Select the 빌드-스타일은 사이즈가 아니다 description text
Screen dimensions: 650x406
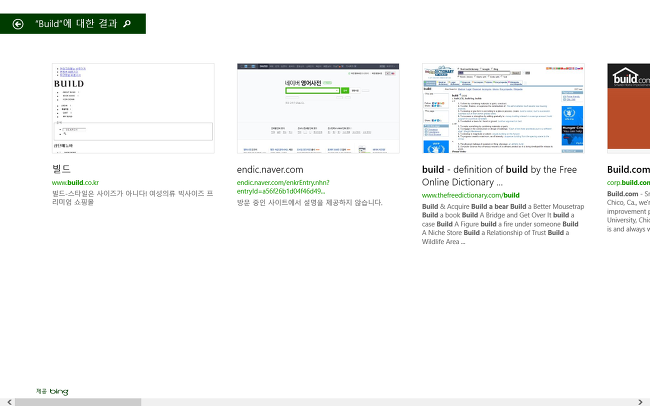coord(133,197)
